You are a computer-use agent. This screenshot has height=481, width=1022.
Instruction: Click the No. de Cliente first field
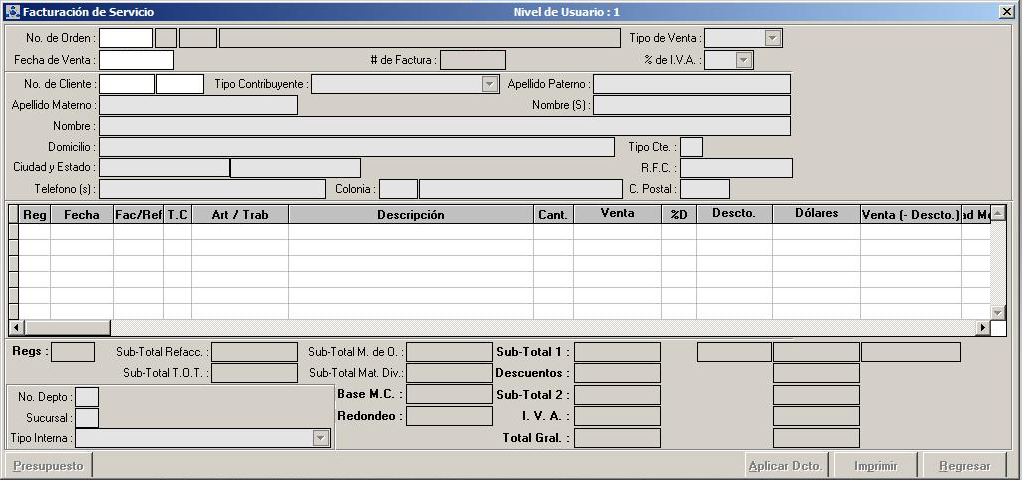tap(127, 84)
